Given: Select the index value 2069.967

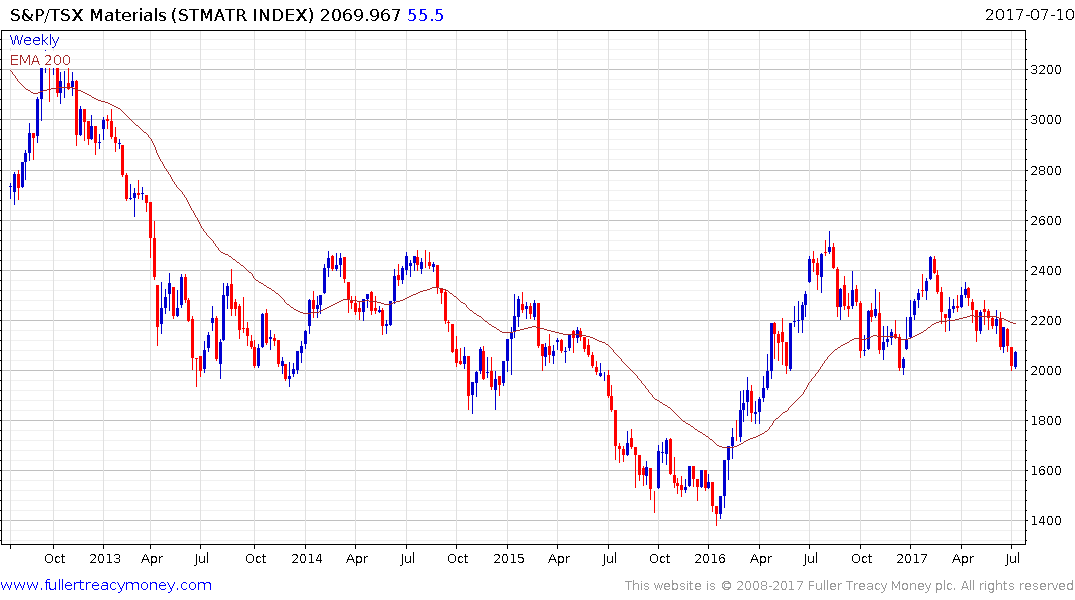Looking at the screenshot, I should [x=360, y=15].
